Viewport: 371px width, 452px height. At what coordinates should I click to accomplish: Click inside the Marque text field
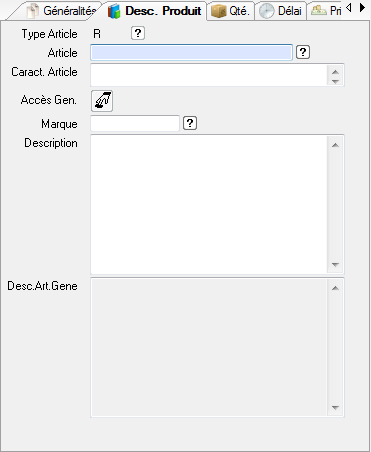135,123
